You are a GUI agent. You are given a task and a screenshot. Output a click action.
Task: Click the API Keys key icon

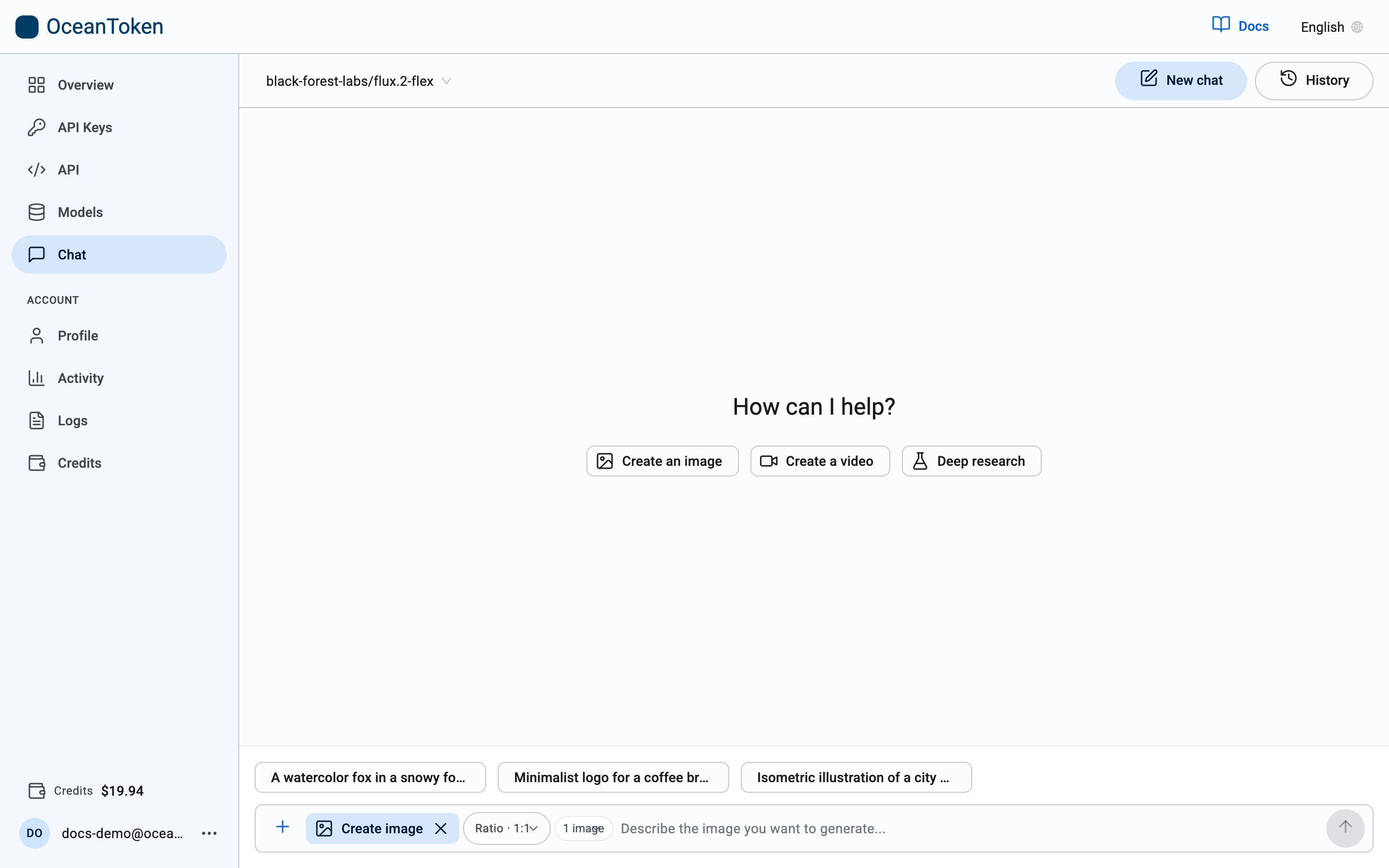click(x=37, y=127)
